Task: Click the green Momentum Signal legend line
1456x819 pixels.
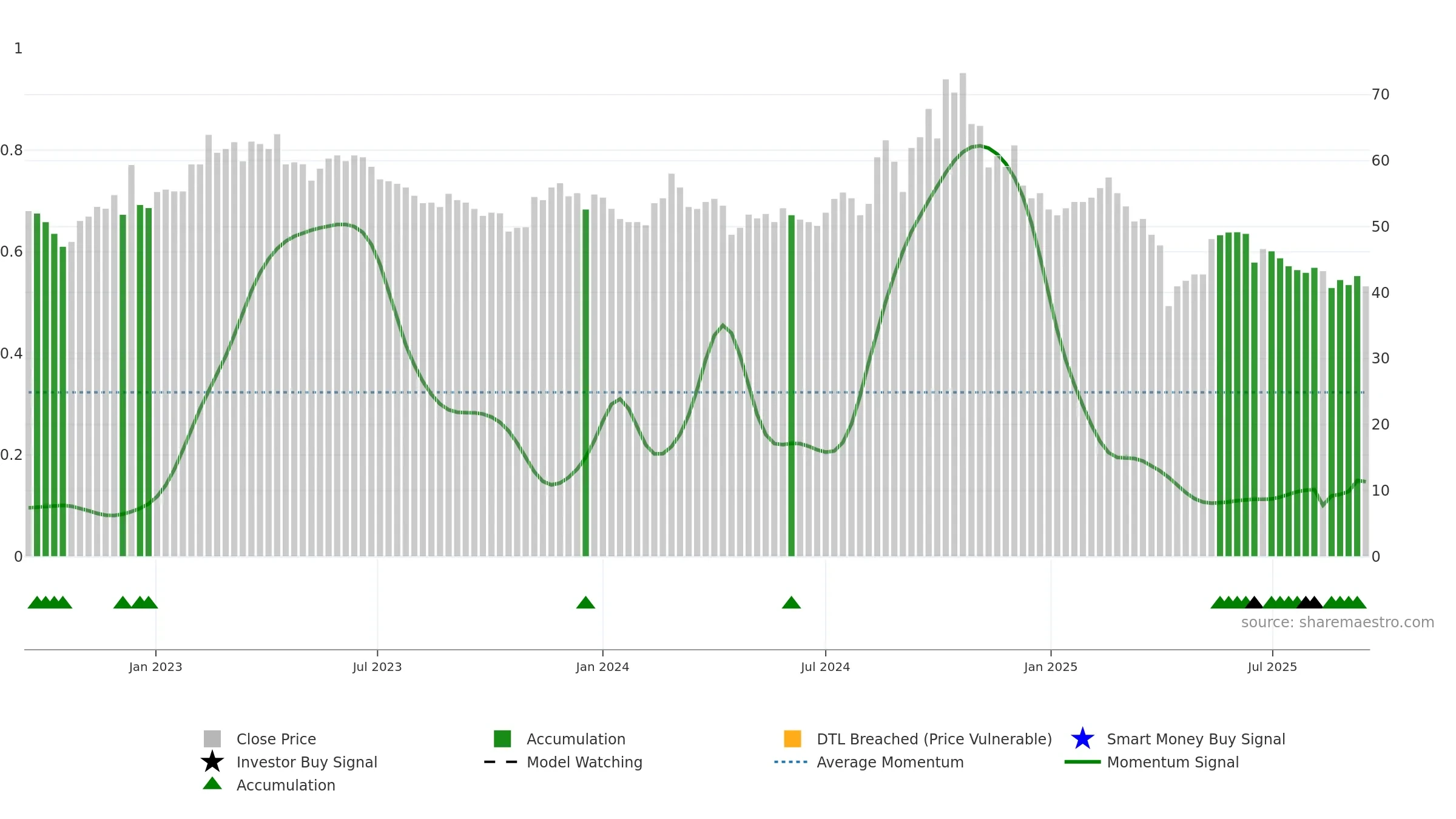Action: (x=1082, y=762)
